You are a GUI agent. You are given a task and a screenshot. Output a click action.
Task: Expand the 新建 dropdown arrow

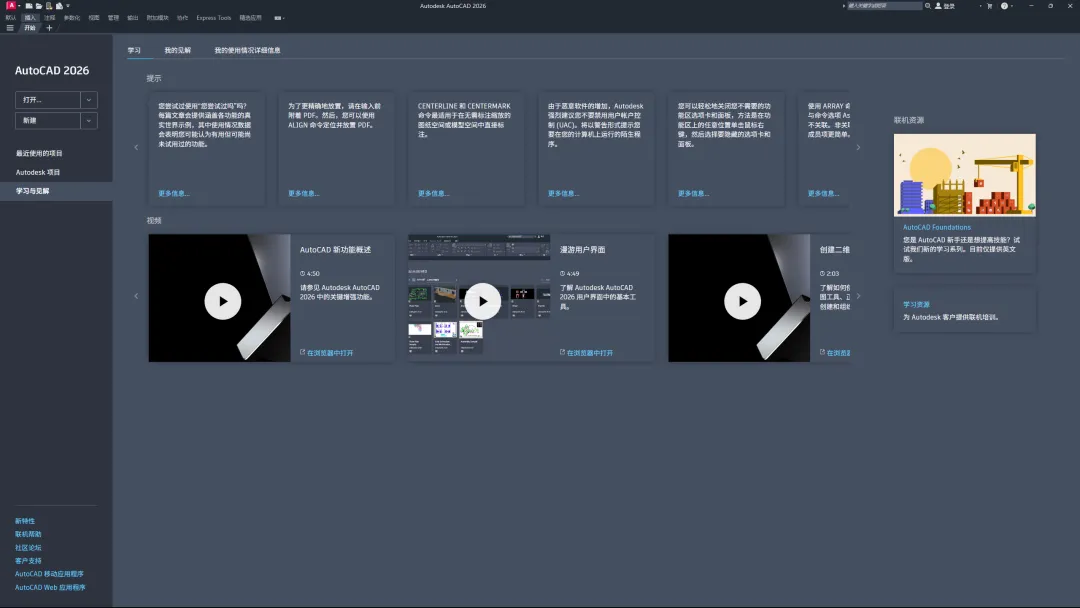[89, 120]
